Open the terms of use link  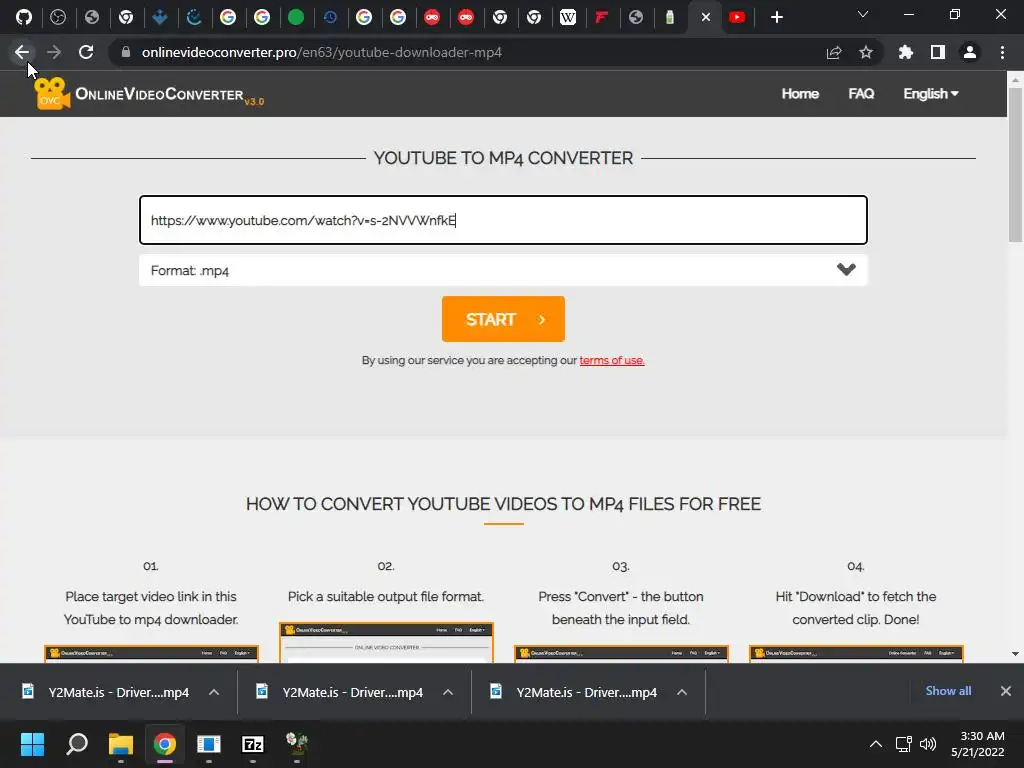point(612,360)
